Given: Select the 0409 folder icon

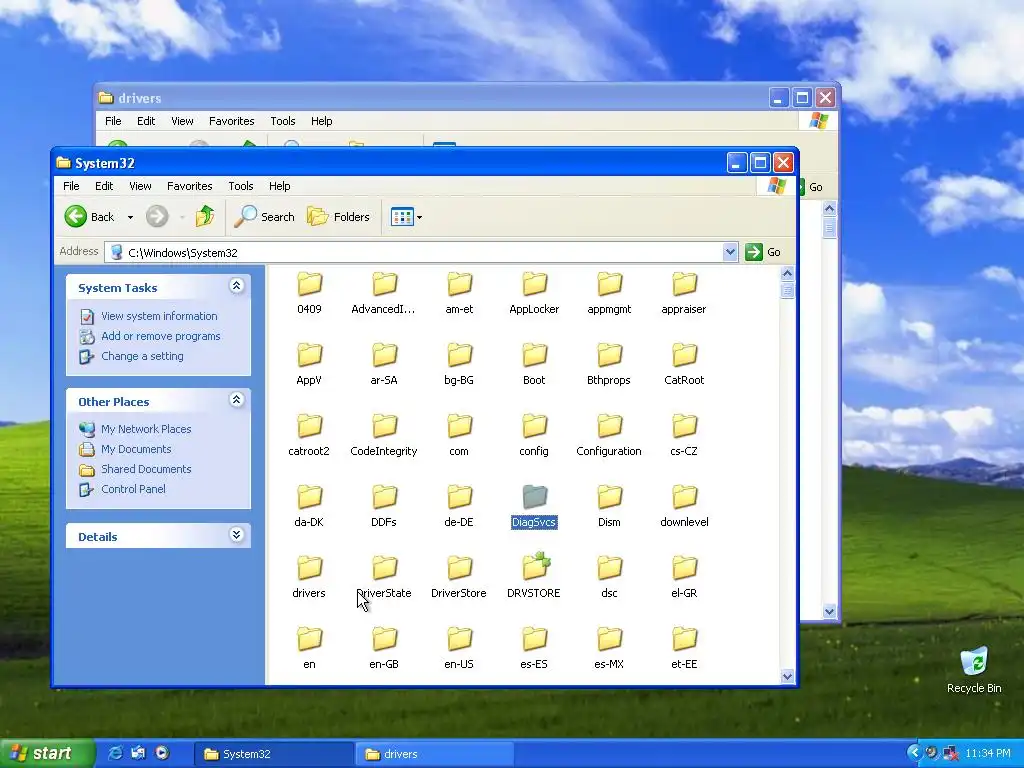Looking at the screenshot, I should [x=310, y=284].
